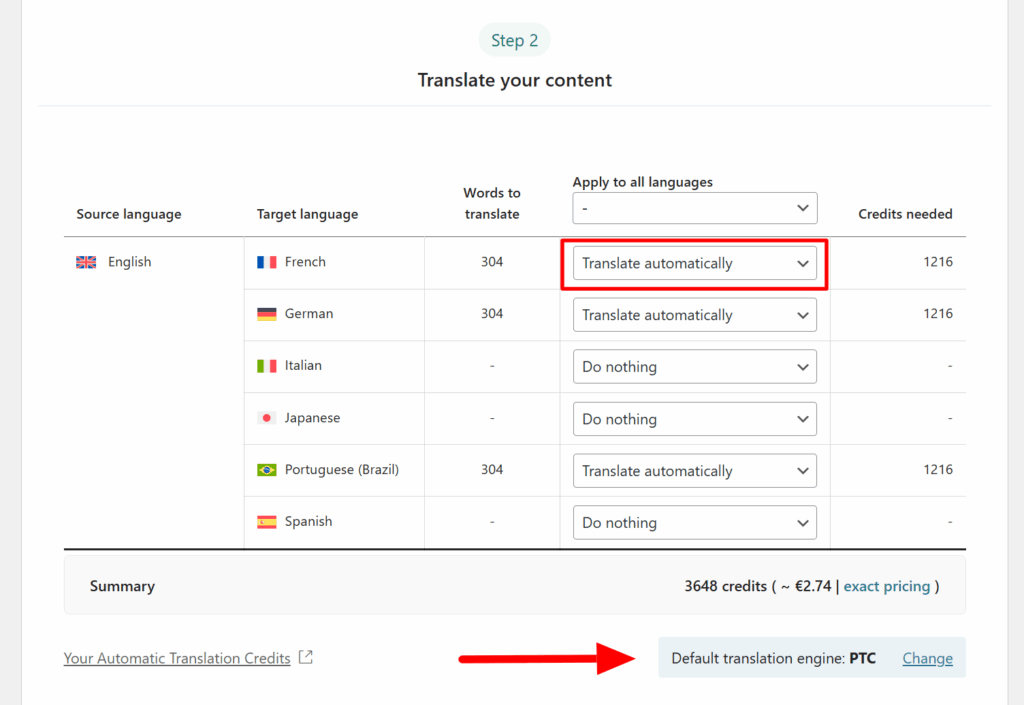Open the exact pricing link

pos(887,586)
